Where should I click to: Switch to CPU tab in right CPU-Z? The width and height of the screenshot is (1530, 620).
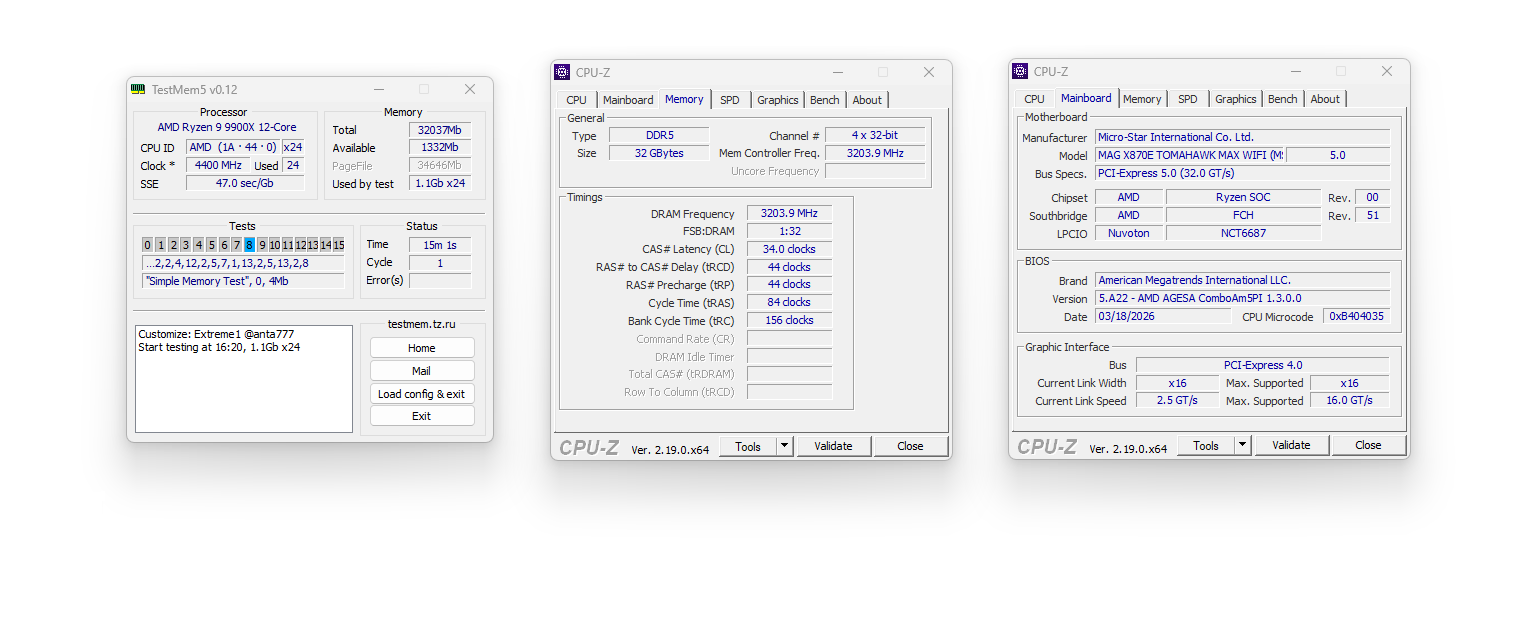point(1033,98)
